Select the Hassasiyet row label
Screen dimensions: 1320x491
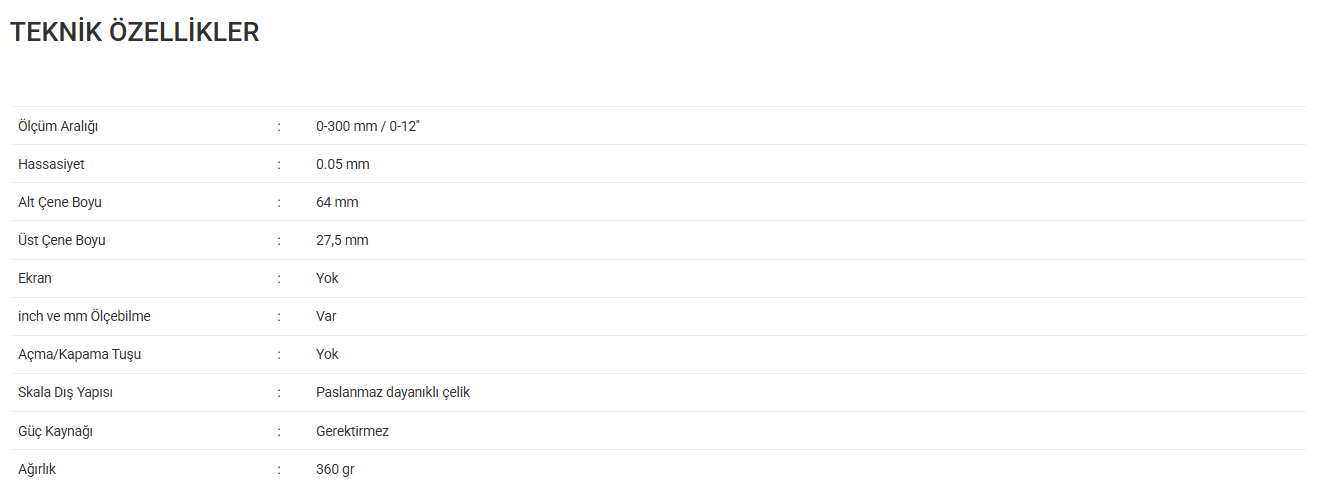click(x=51, y=165)
